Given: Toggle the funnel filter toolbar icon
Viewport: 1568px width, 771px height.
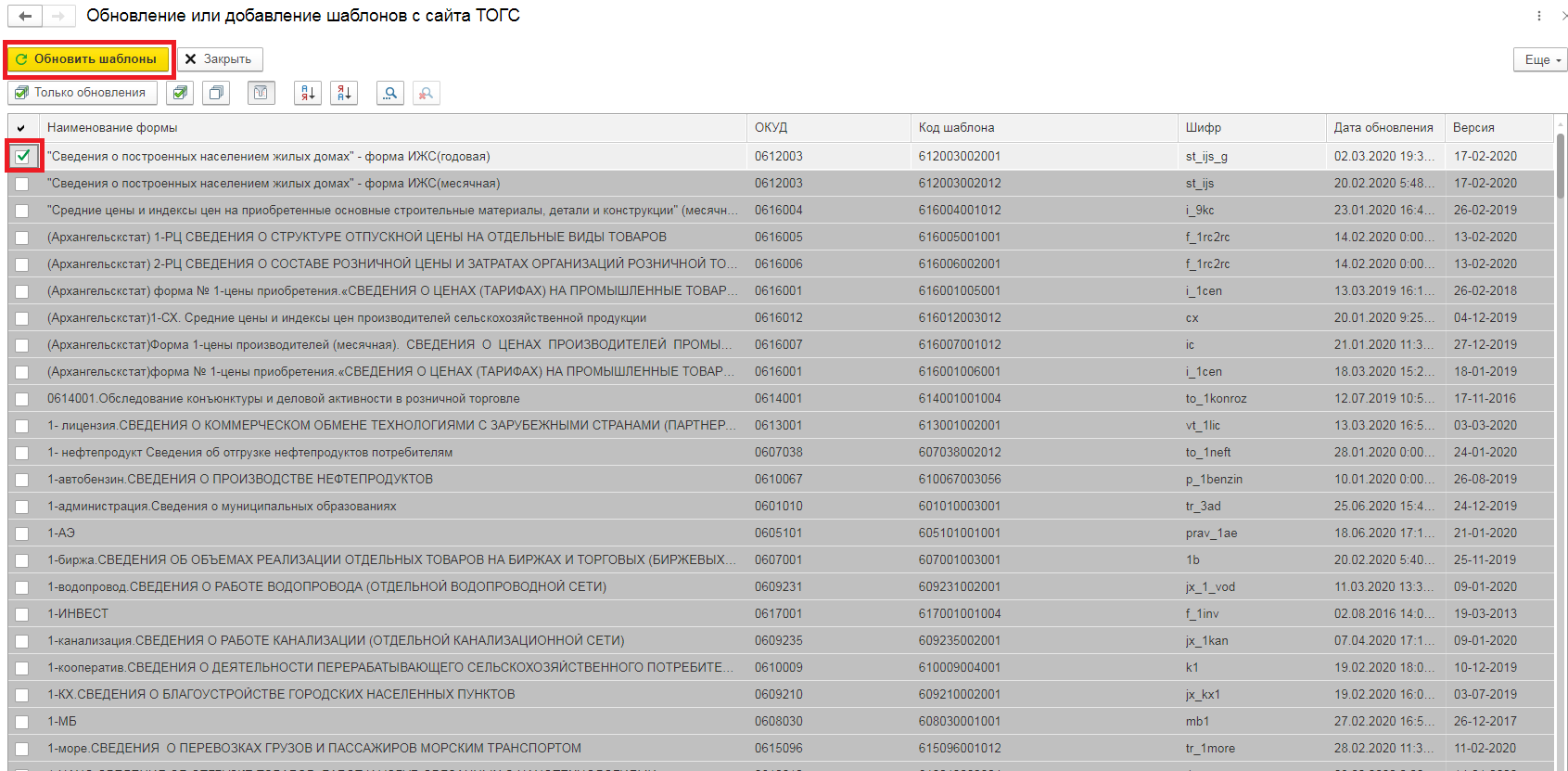Looking at the screenshot, I should pyautogui.click(x=261, y=93).
